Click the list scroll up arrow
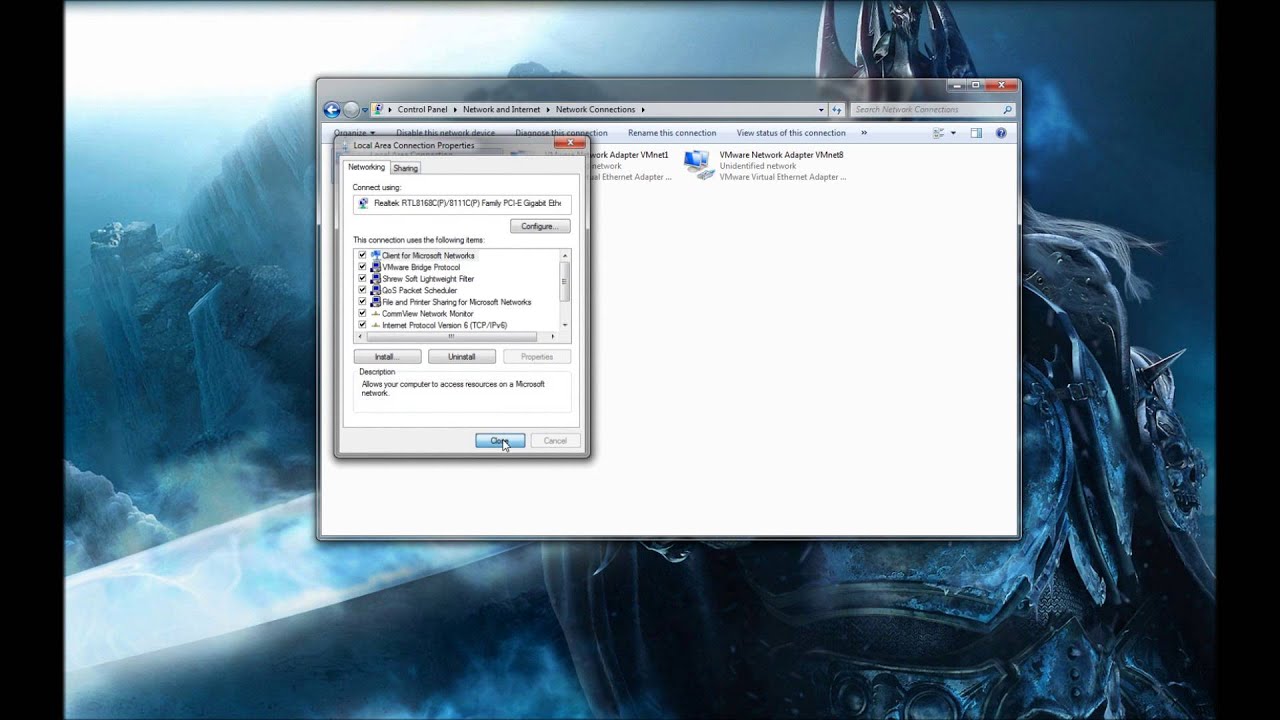 click(565, 255)
